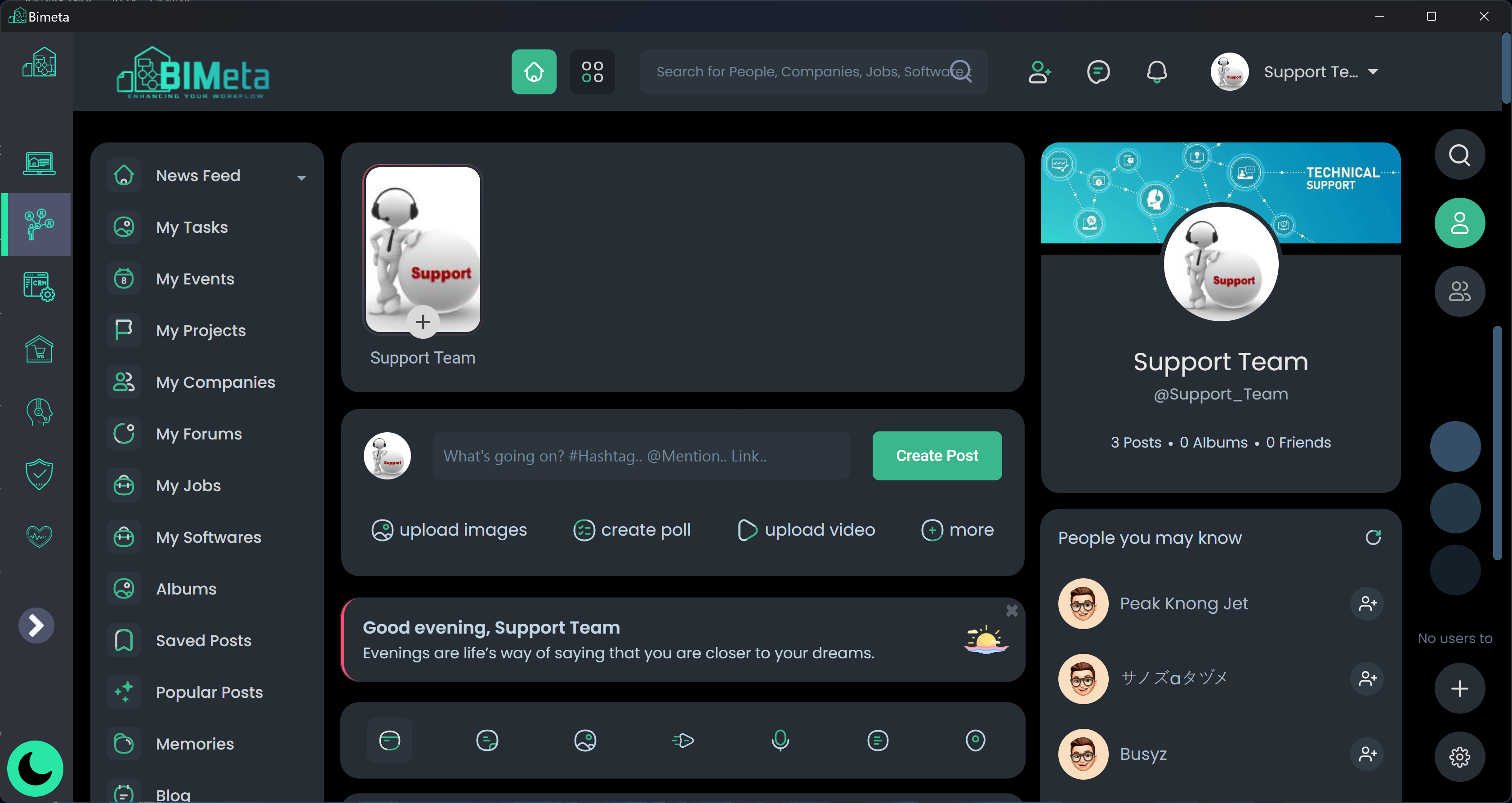Image resolution: width=1512 pixels, height=803 pixels.
Task: Open Peak Knong Jet's profile
Action: [1183, 603]
